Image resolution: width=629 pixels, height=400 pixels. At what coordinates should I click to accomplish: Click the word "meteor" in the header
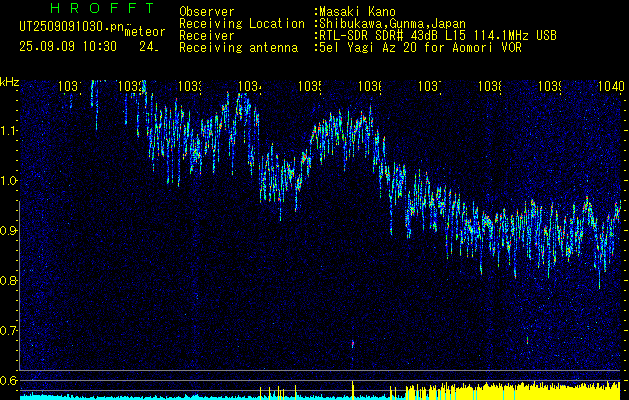pyautogui.click(x=145, y=31)
